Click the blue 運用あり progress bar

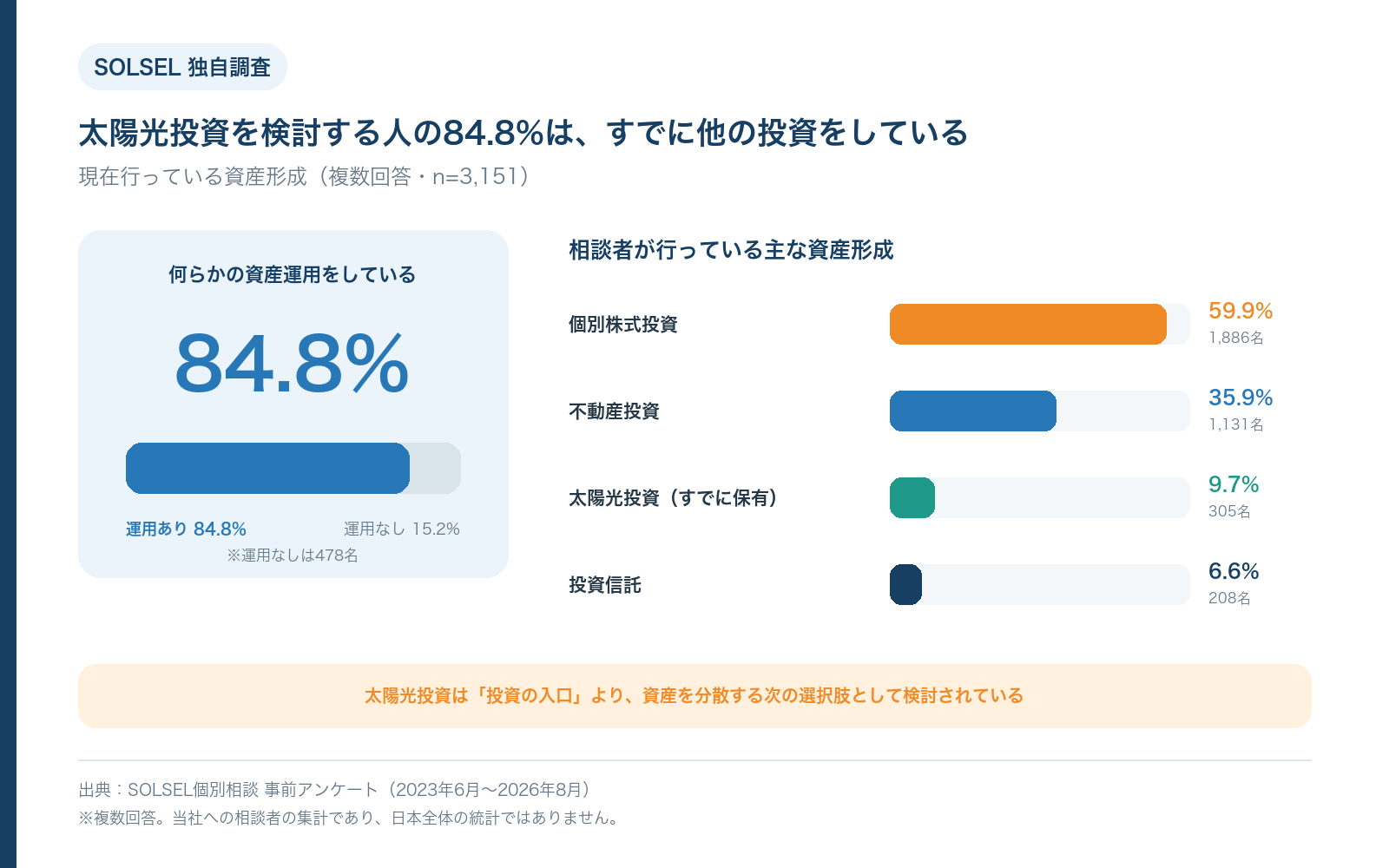pyautogui.click(x=267, y=469)
